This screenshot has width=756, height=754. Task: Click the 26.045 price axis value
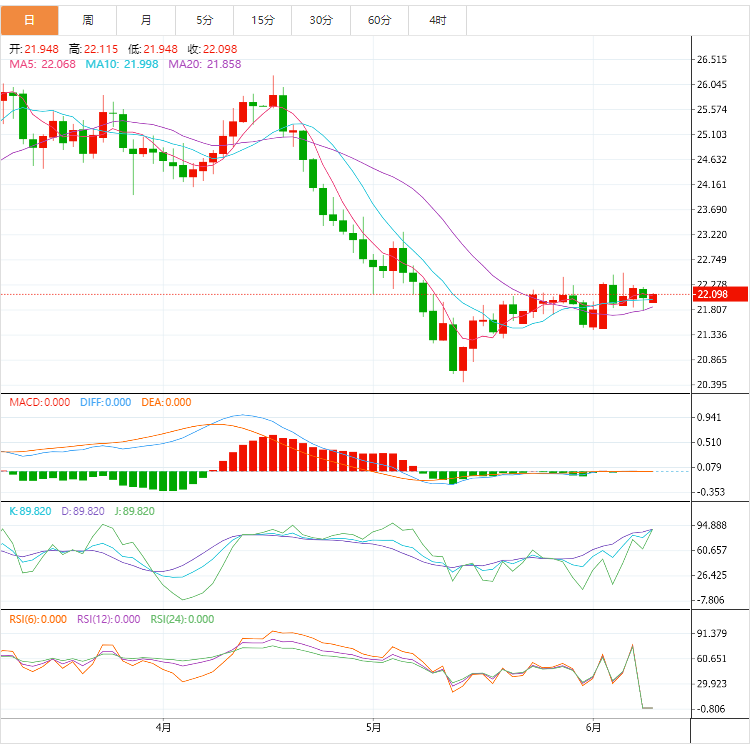click(712, 85)
